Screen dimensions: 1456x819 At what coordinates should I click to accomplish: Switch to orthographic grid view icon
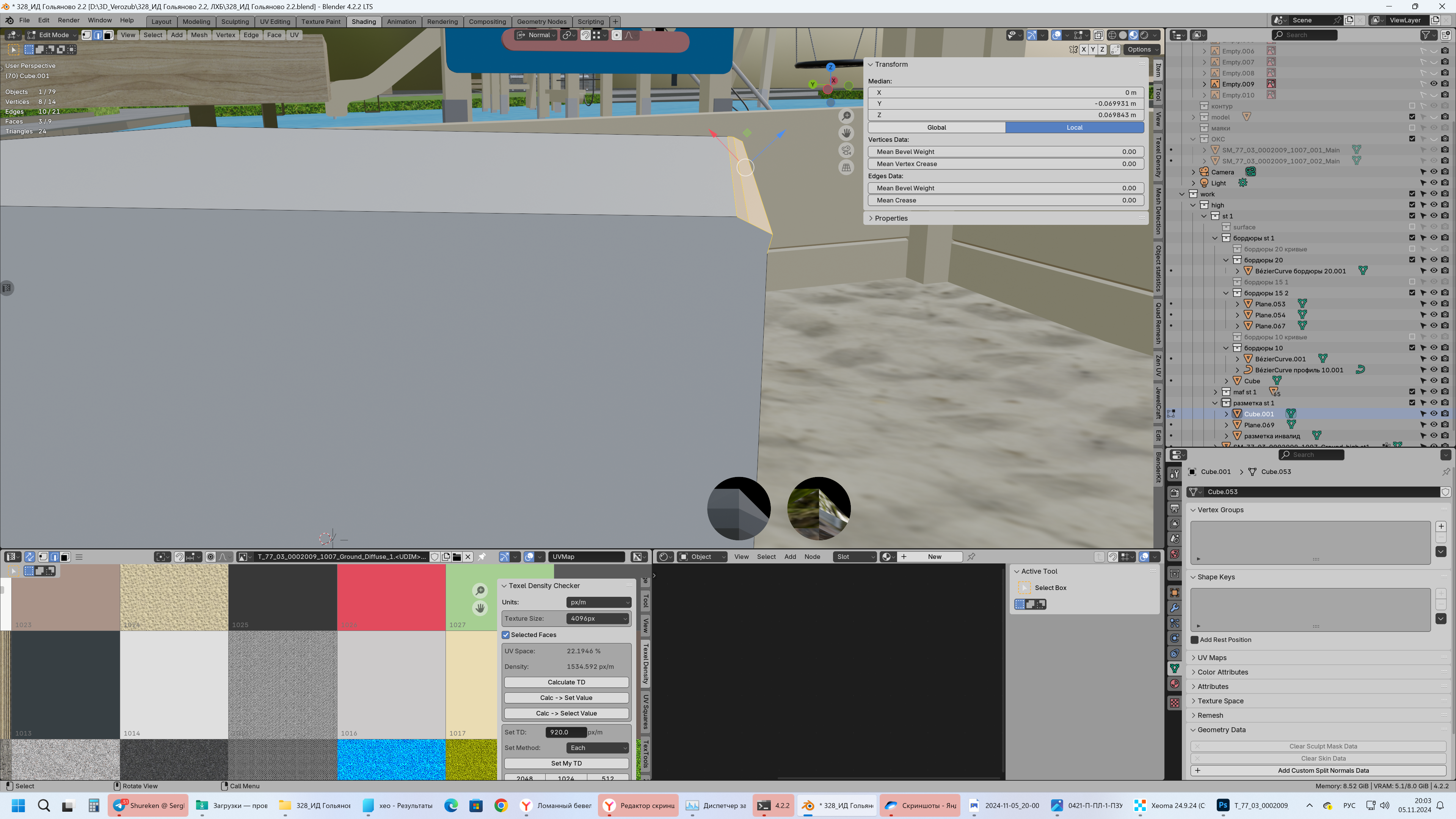(x=846, y=167)
